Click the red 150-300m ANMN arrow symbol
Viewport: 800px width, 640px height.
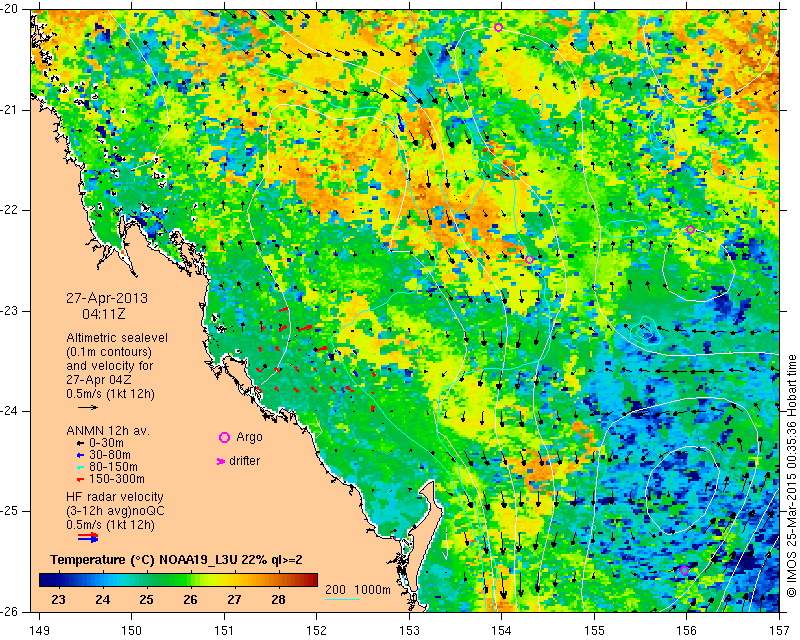(80, 479)
